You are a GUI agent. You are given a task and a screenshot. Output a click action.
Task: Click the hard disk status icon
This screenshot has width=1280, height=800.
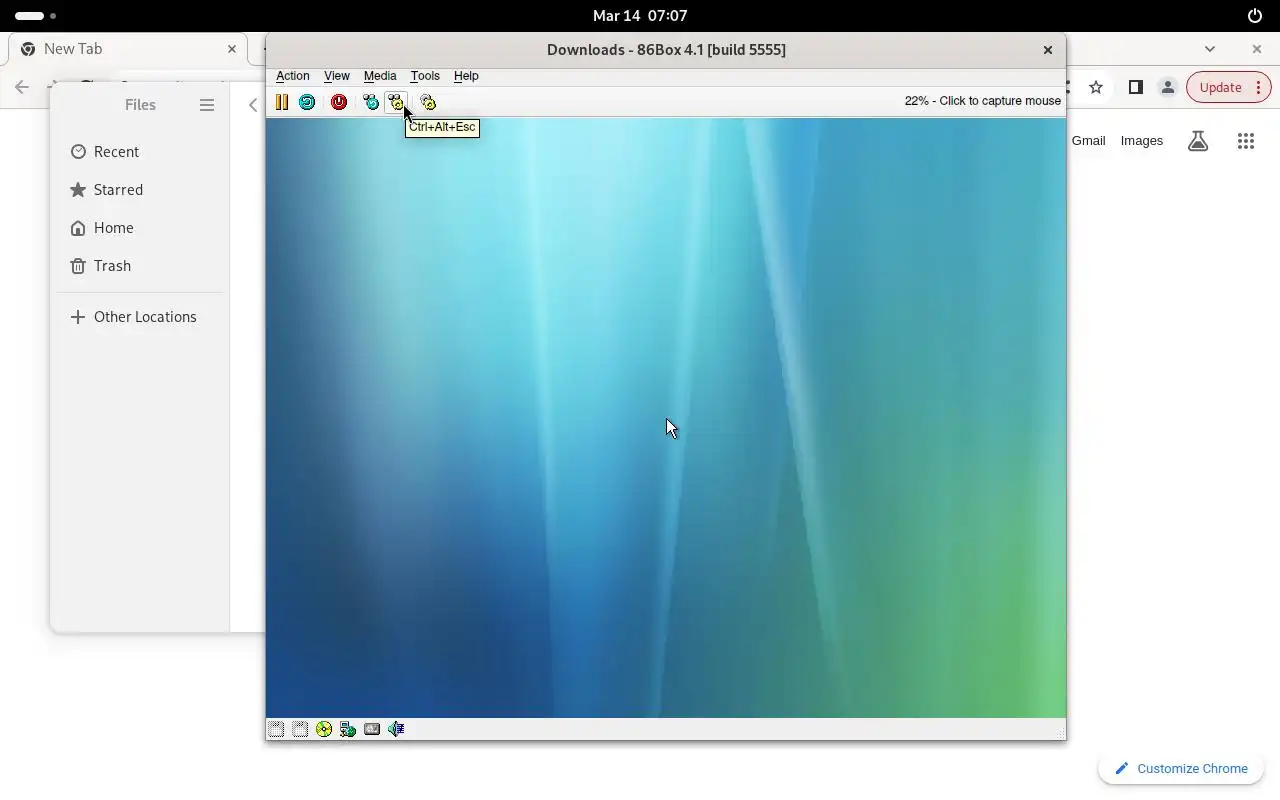(x=372, y=729)
